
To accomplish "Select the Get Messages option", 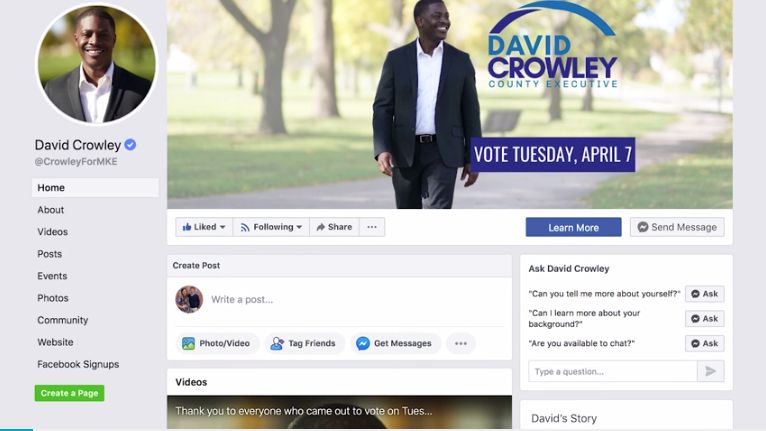I will [x=394, y=343].
